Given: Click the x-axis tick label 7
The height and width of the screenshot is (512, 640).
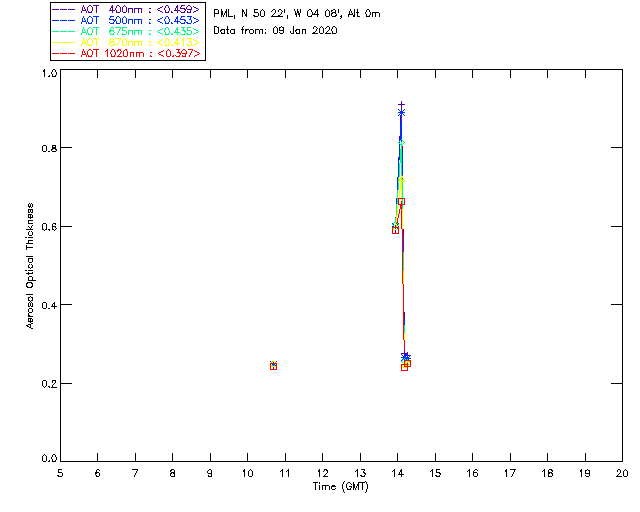Looking at the screenshot, I should [135, 473].
